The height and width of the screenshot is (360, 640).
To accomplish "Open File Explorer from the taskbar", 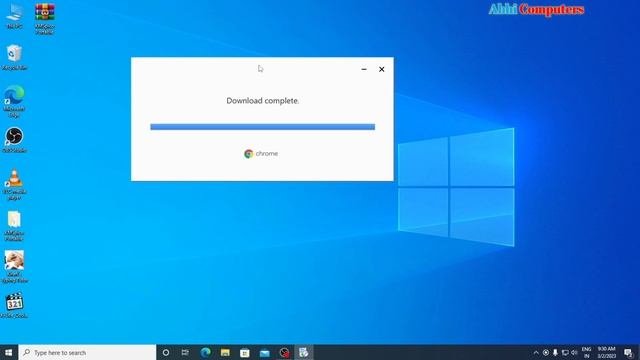I will [x=225, y=352].
